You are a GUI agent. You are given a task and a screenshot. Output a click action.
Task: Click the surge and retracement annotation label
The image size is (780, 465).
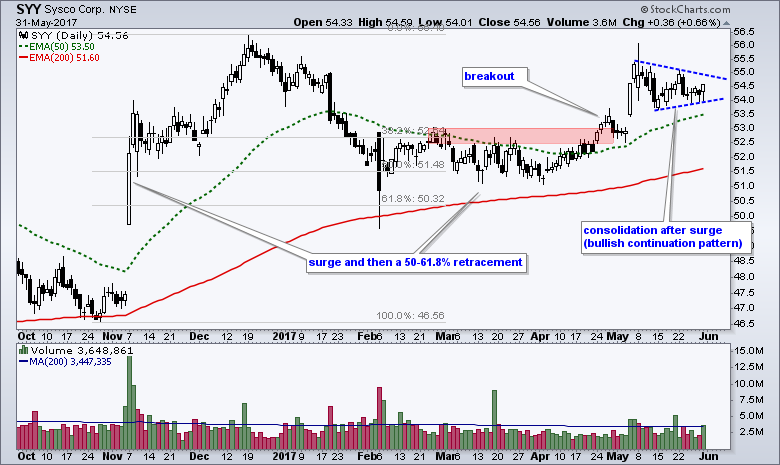tap(415, 262)
